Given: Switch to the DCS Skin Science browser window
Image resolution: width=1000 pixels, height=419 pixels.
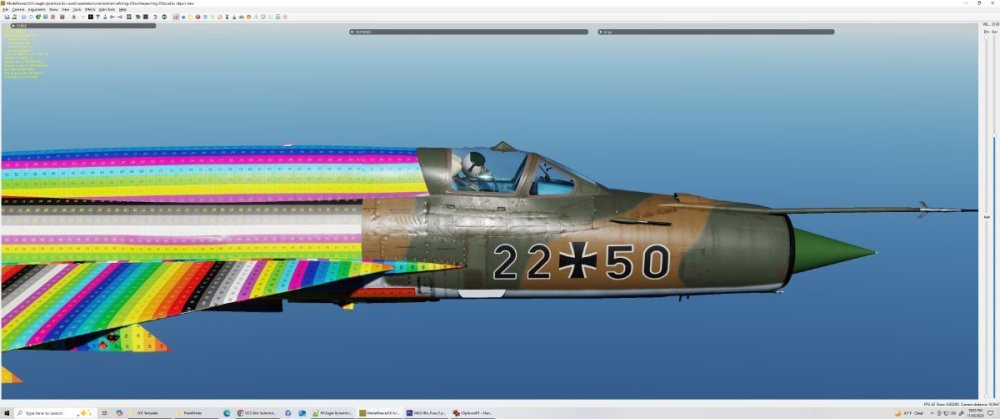Looking at the screenshot, I should click(x=258, y=413).
